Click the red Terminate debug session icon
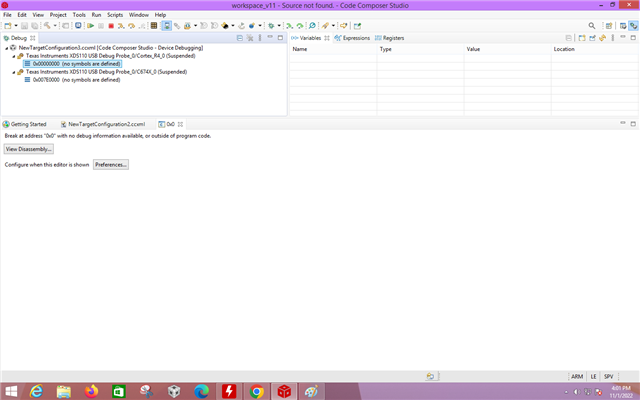The height and width of the screenshot is (400, 640). (111, 26)
